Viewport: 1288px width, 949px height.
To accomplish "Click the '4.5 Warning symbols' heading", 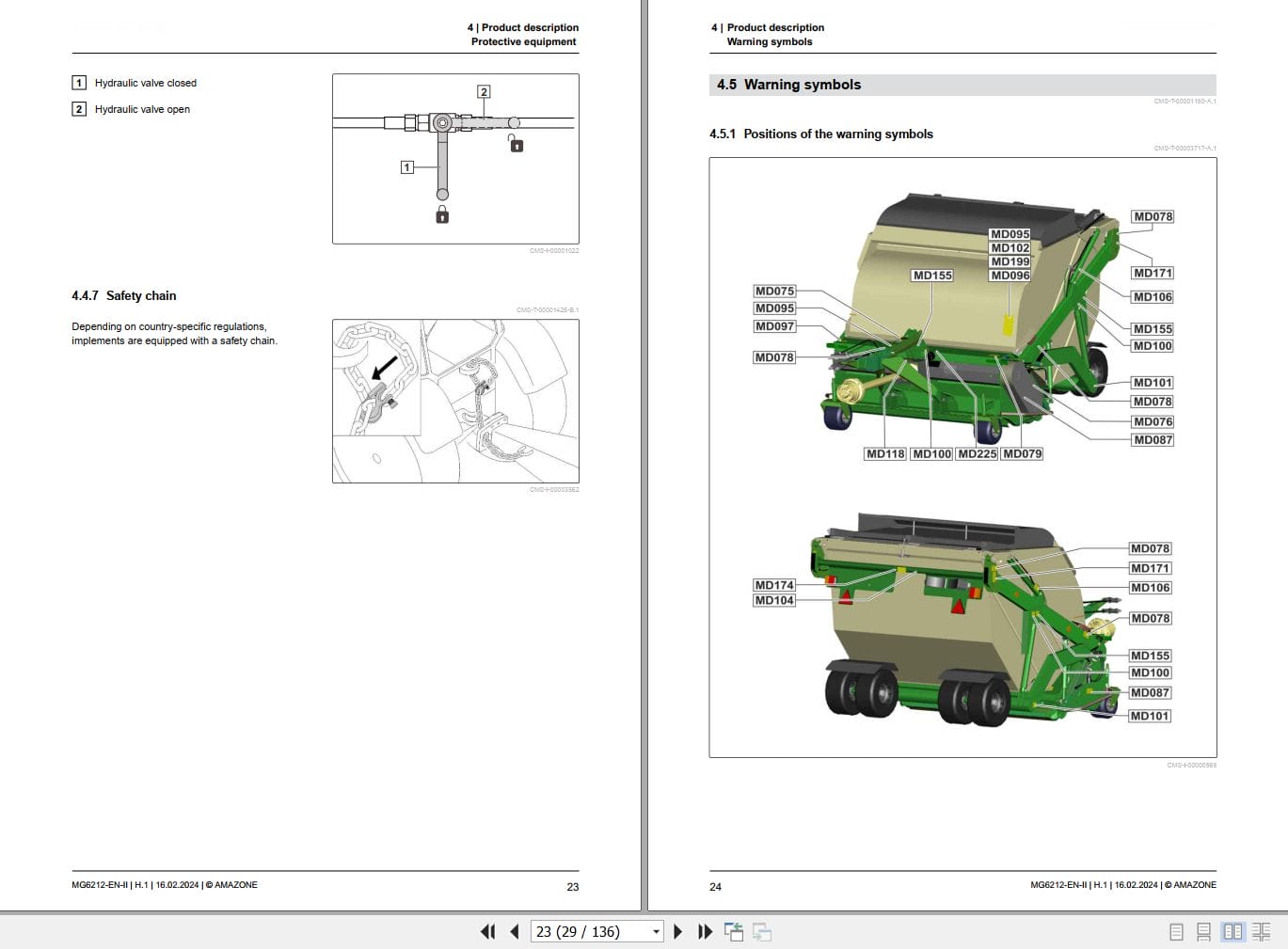I will 788,85.
